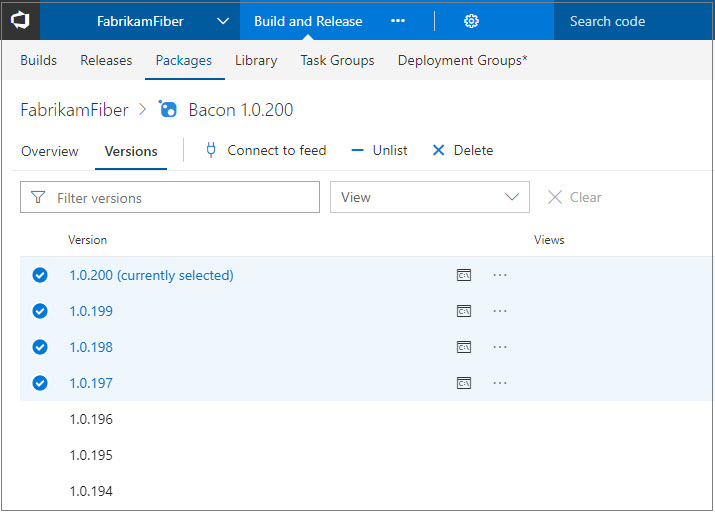Click command-line icon for version 1.0.199
715x515 pixels.
click(464, 311)
